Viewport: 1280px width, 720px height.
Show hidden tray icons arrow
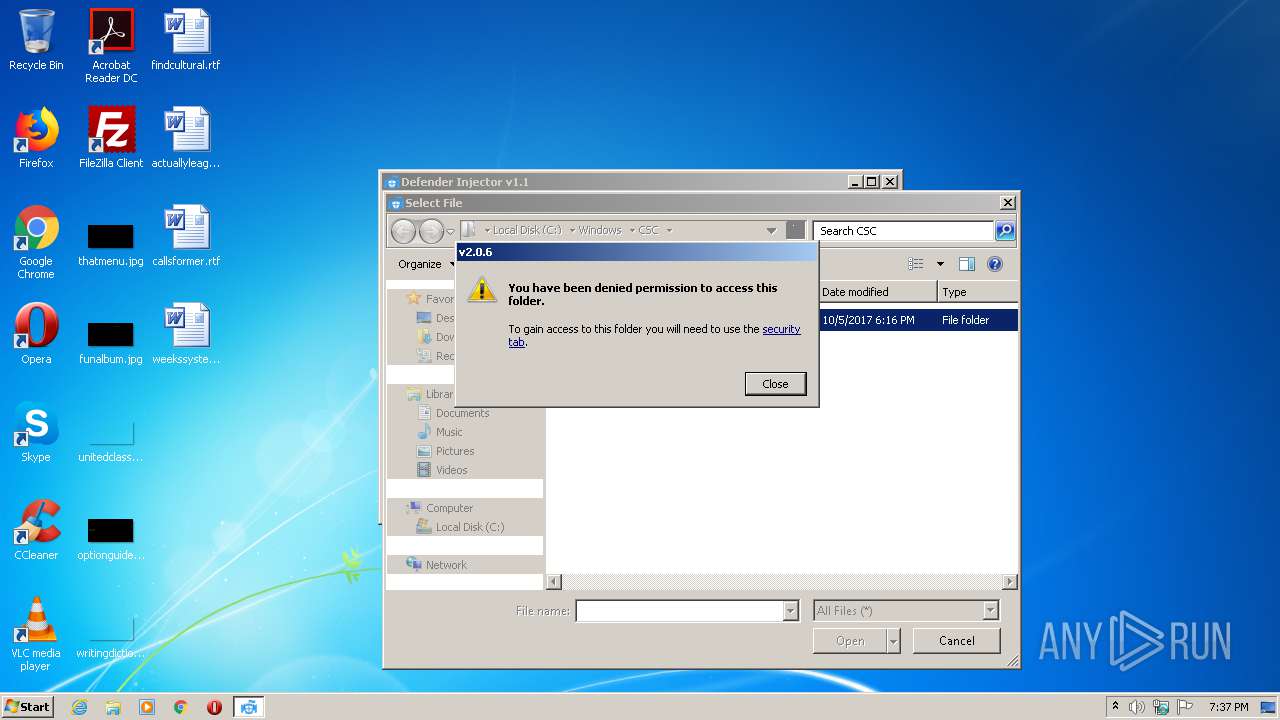(x=1115, y=706)
